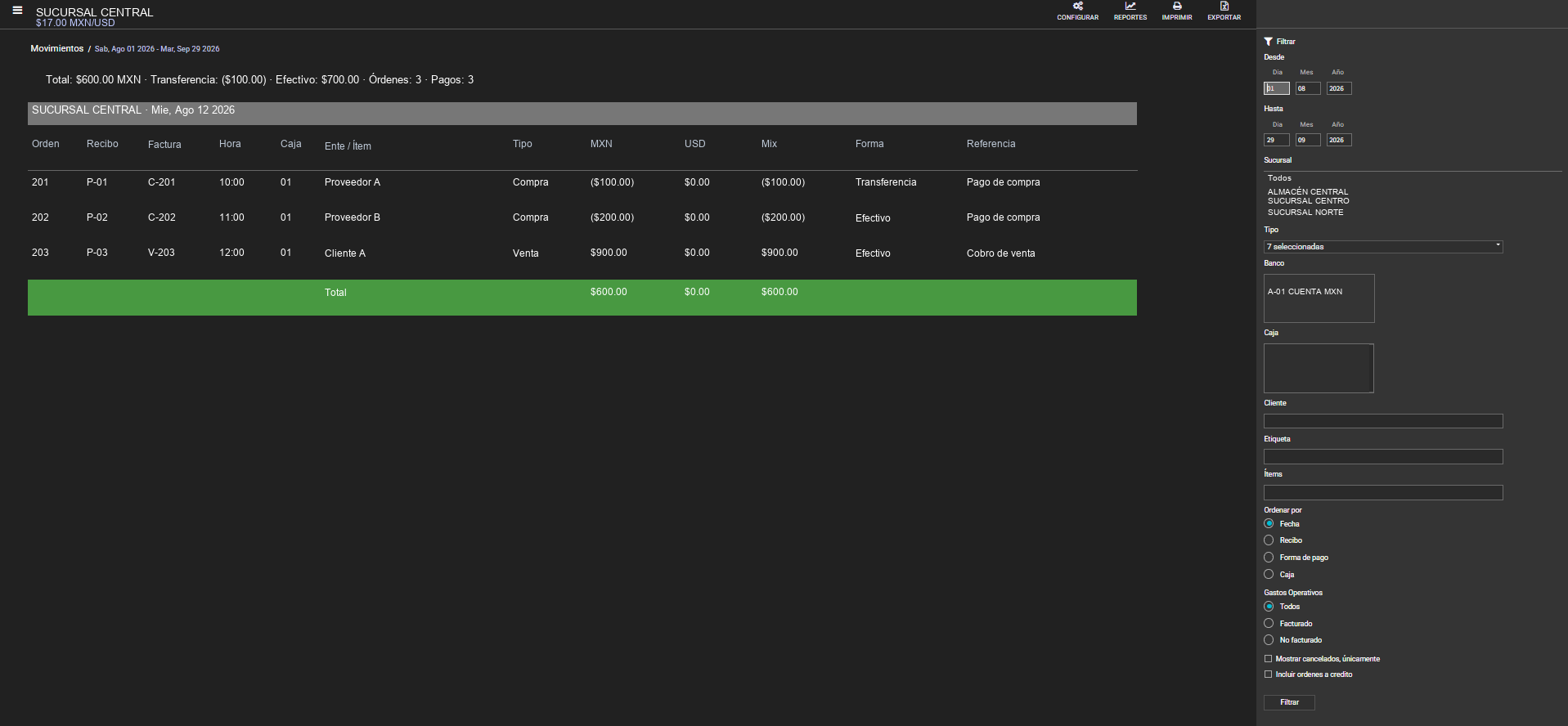Open the Reportes chart icon
Viewport: 1568px width, 726px height.
(x=1130, y=7)
